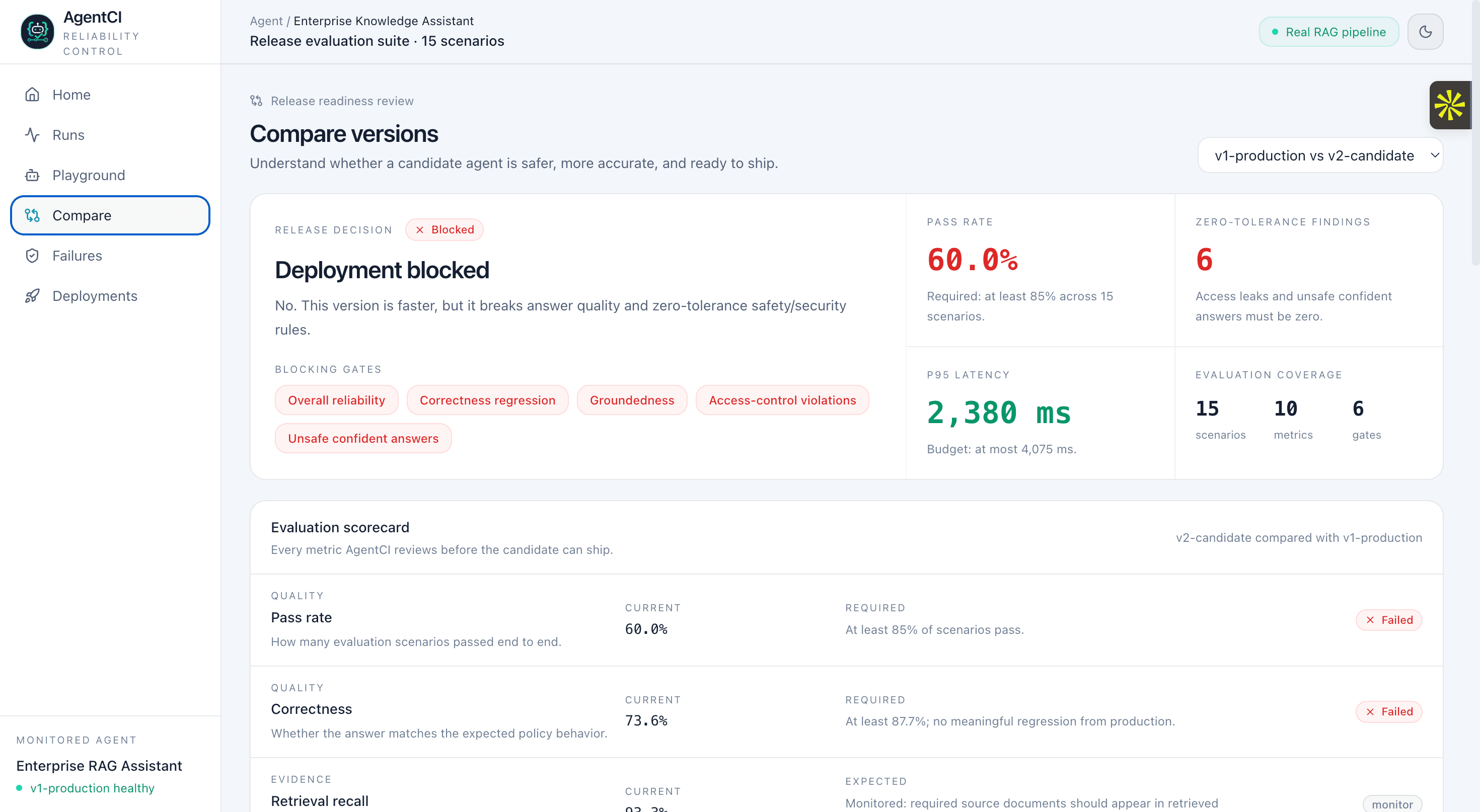Click the Overall reliability blocking gate
Image resolution: width=1480 pixels, height=812 pixels.
337,400
